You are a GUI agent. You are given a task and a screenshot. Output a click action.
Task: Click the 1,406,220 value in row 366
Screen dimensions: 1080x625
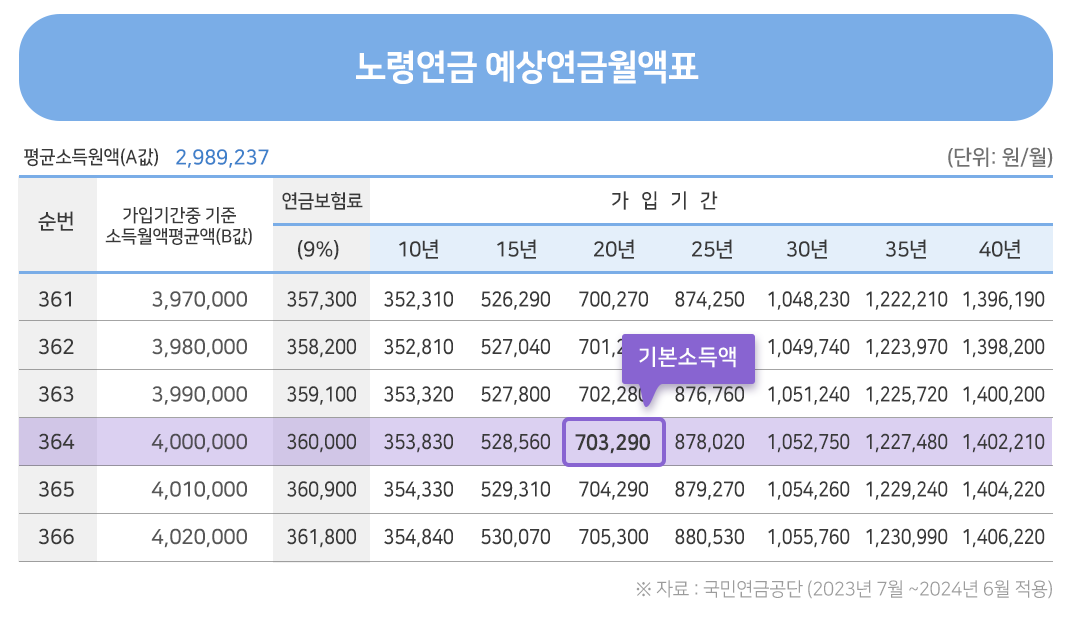point(1004,537)
